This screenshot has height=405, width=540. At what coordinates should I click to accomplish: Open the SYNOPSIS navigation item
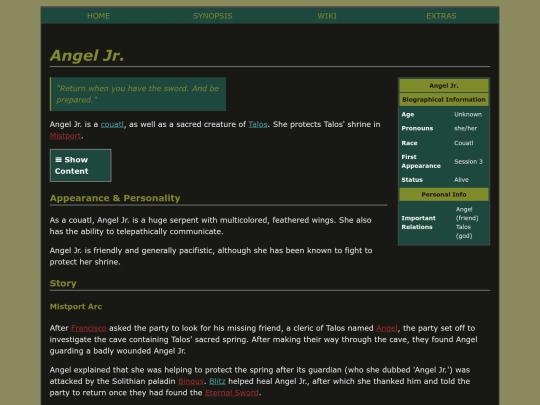(212, 16)
